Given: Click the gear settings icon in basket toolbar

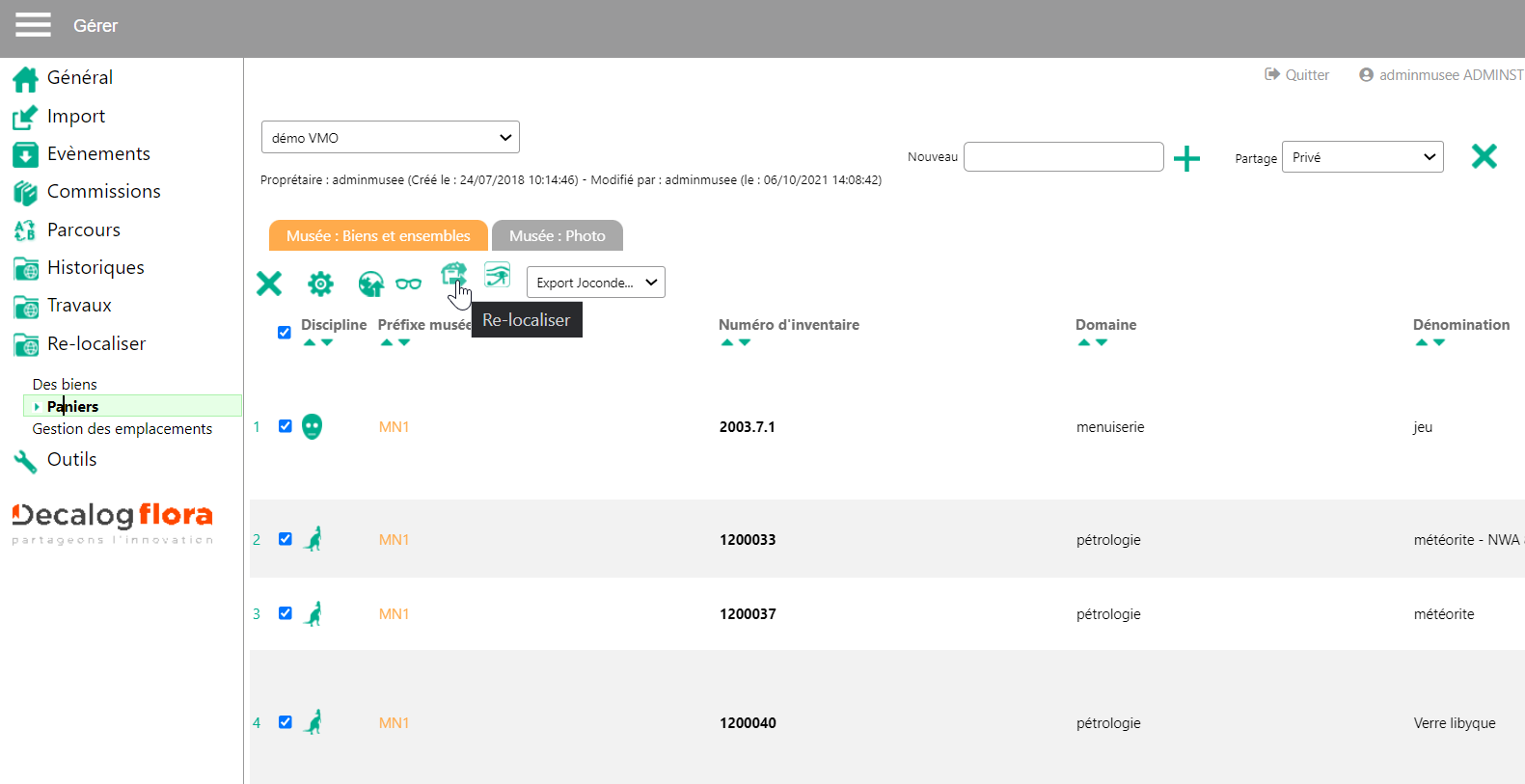Looking at the screenshot, I should pos(320,284).
